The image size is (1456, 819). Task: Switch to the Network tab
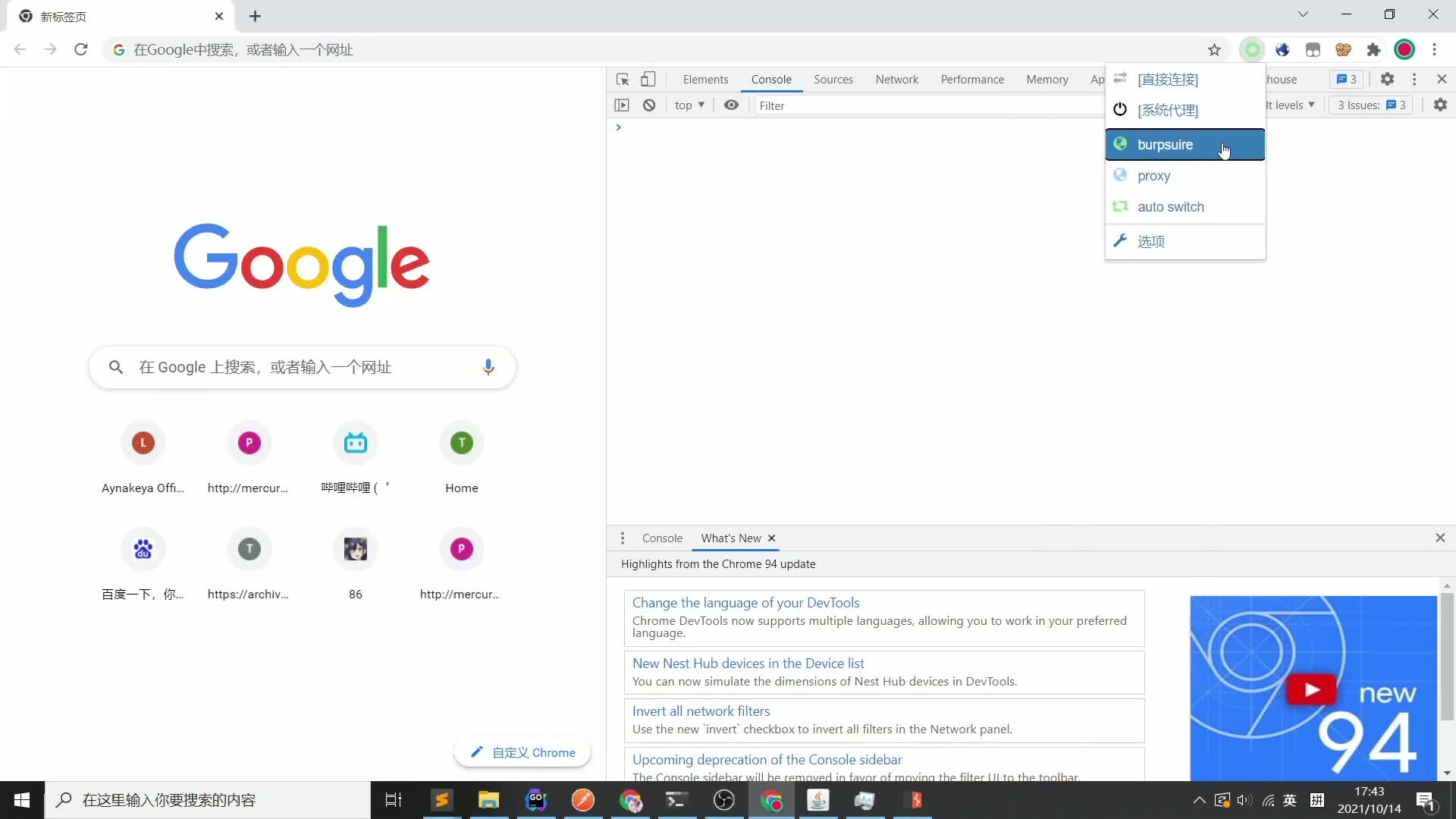pos(896,80)
